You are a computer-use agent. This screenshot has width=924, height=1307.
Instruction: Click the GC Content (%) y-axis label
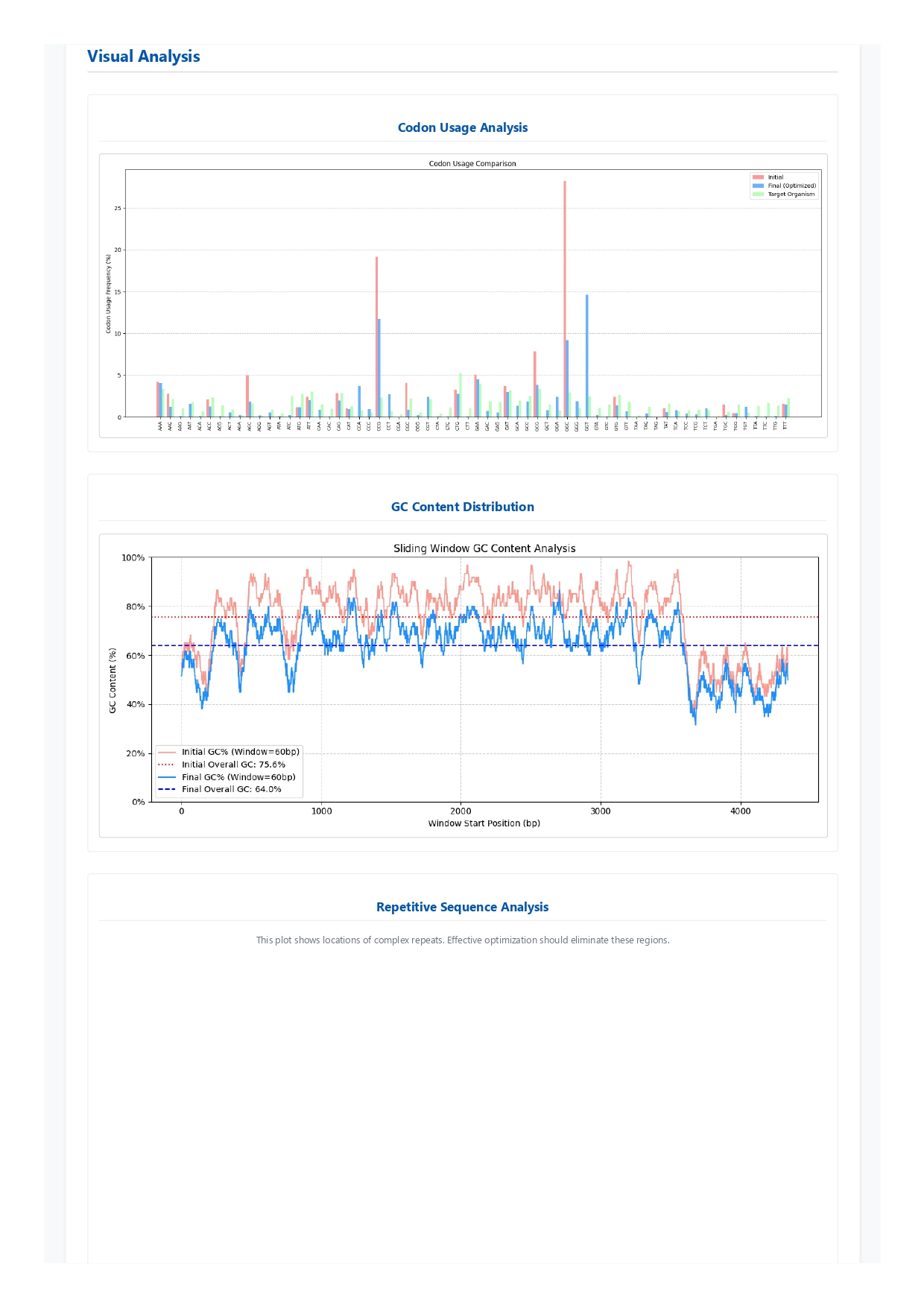tap(113, 680)
